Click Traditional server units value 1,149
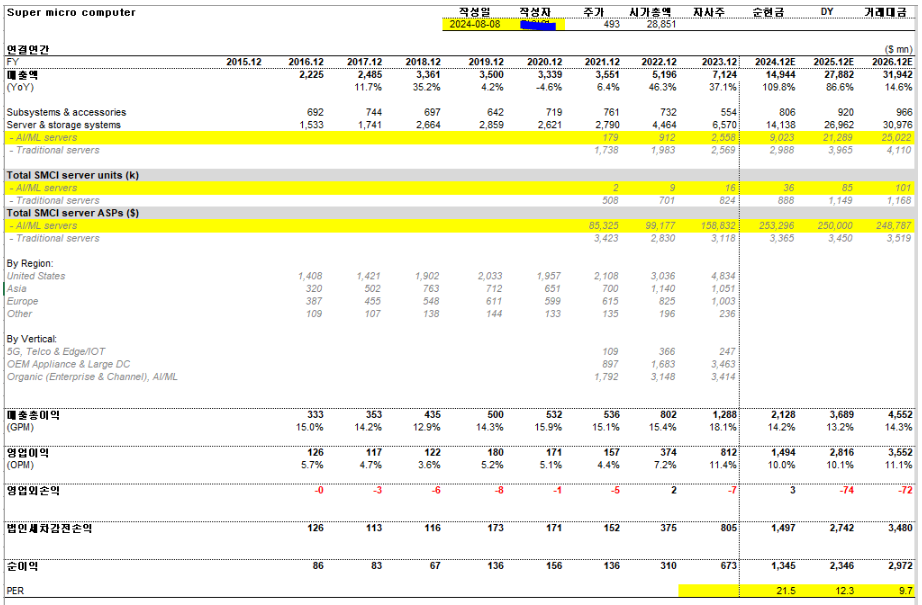The height and width of the screenshot is (605, 922). point(840,200)
